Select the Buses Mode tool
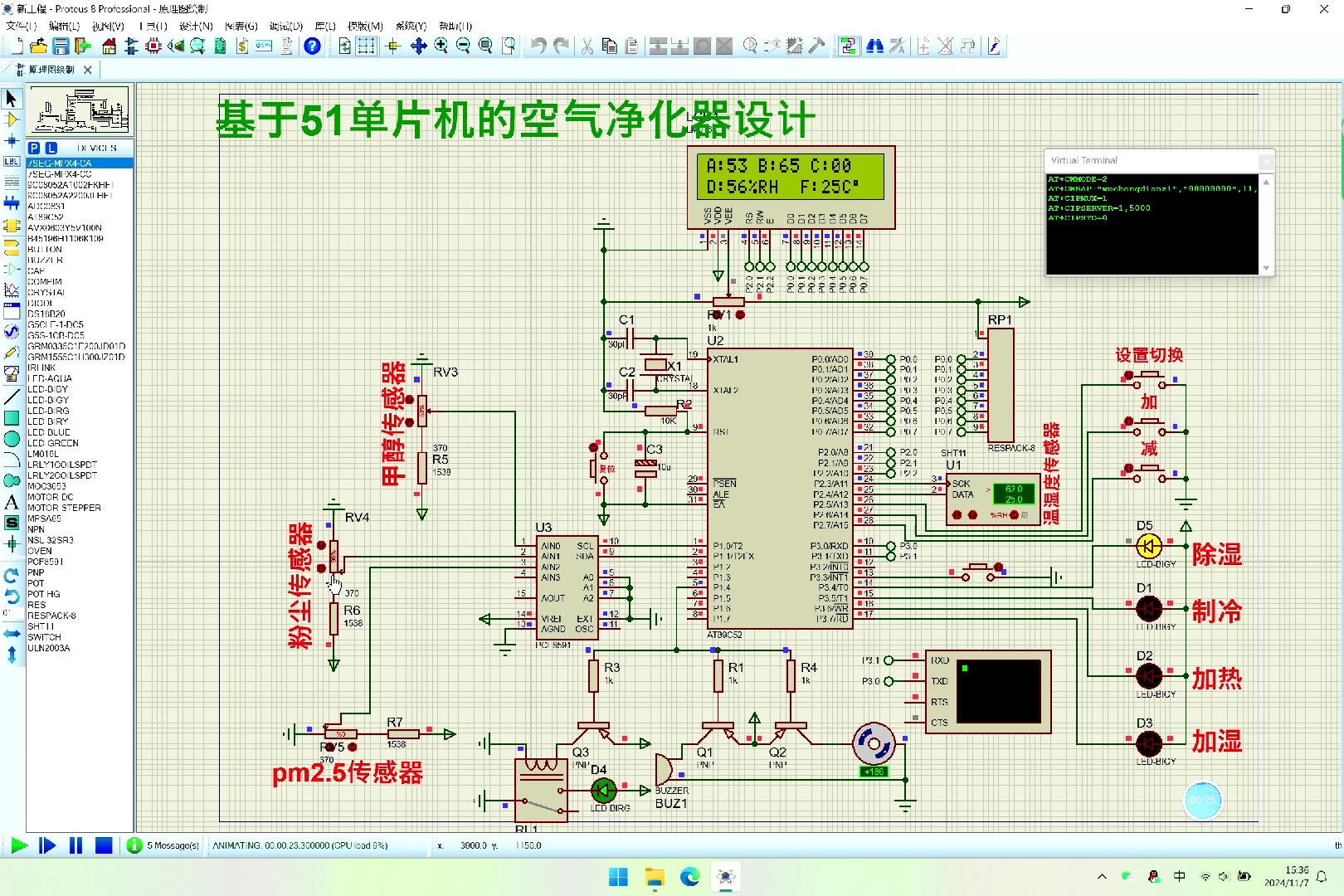Image resolution: width=1344 pixels, height=896 pixels. (11, 202)
